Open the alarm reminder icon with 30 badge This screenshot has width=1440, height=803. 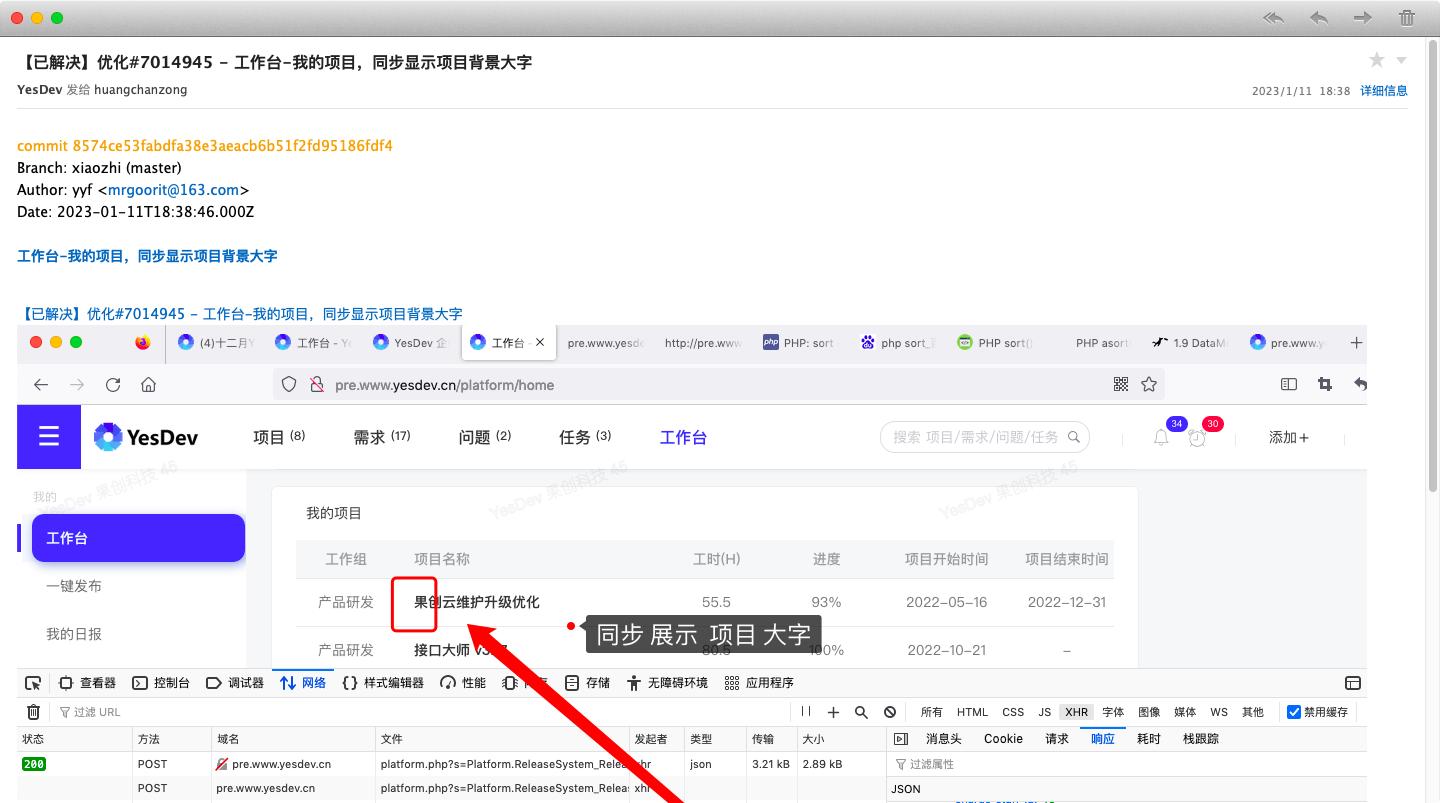click(1197, 436)
